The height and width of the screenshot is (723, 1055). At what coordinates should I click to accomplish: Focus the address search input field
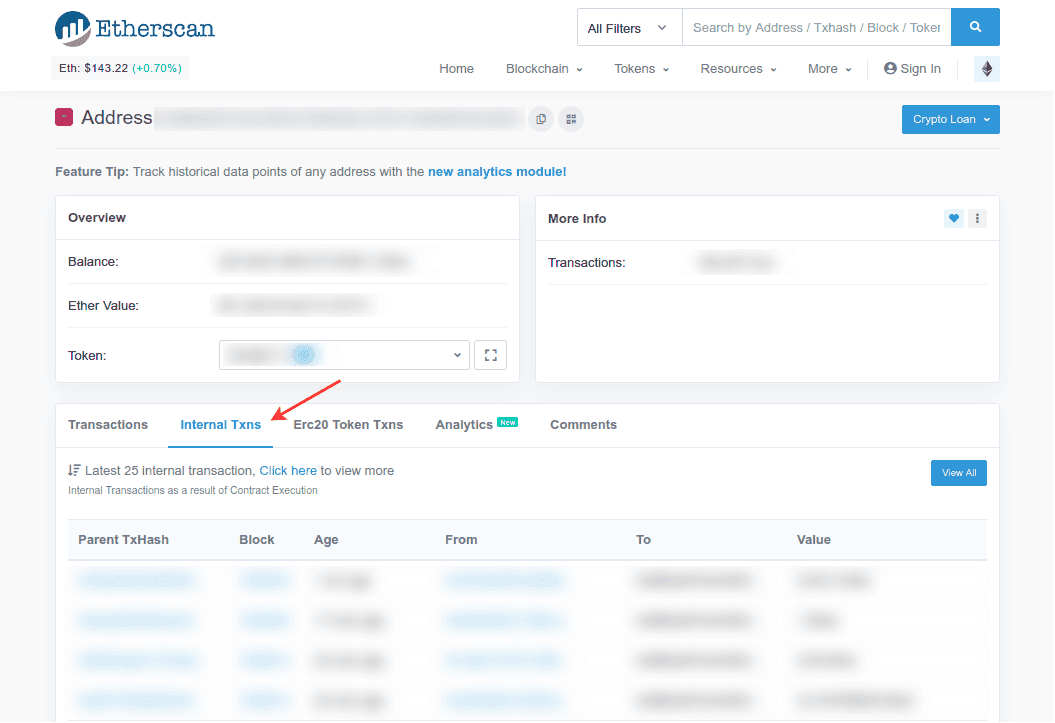(x=816, y=28)
